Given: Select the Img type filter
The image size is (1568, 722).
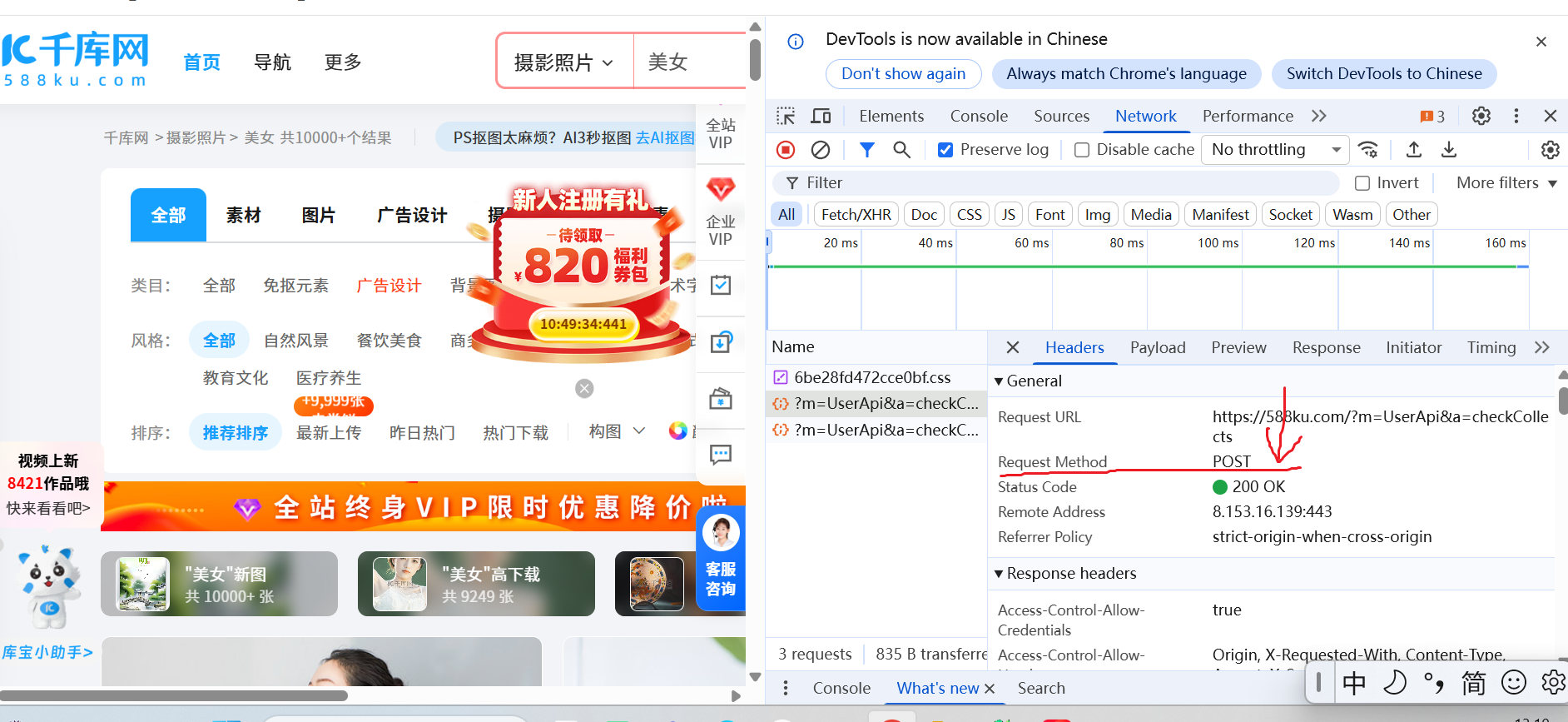Looking at the screenshot, I should point(1098,215).
